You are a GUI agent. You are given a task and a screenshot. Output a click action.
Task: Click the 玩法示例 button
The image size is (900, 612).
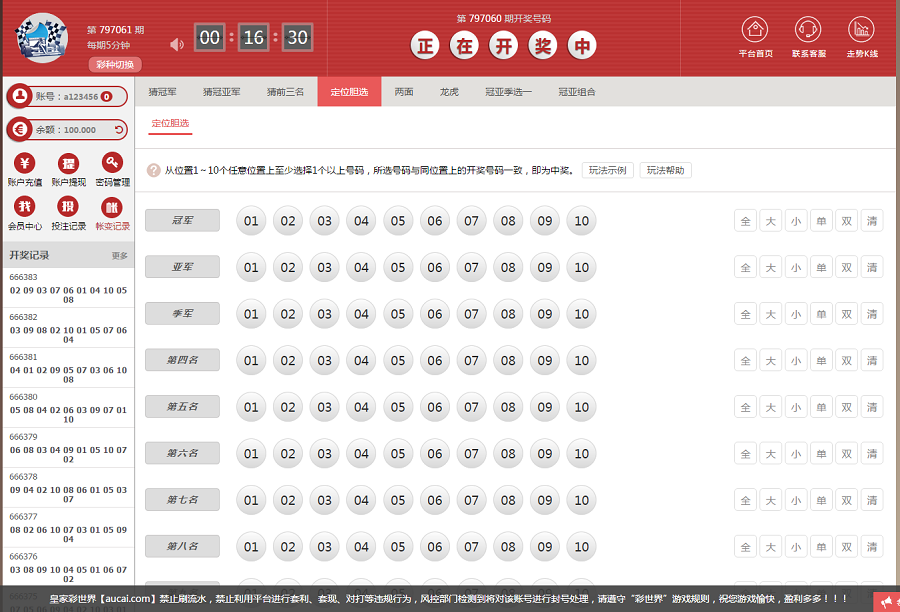(x=607, y=170)
